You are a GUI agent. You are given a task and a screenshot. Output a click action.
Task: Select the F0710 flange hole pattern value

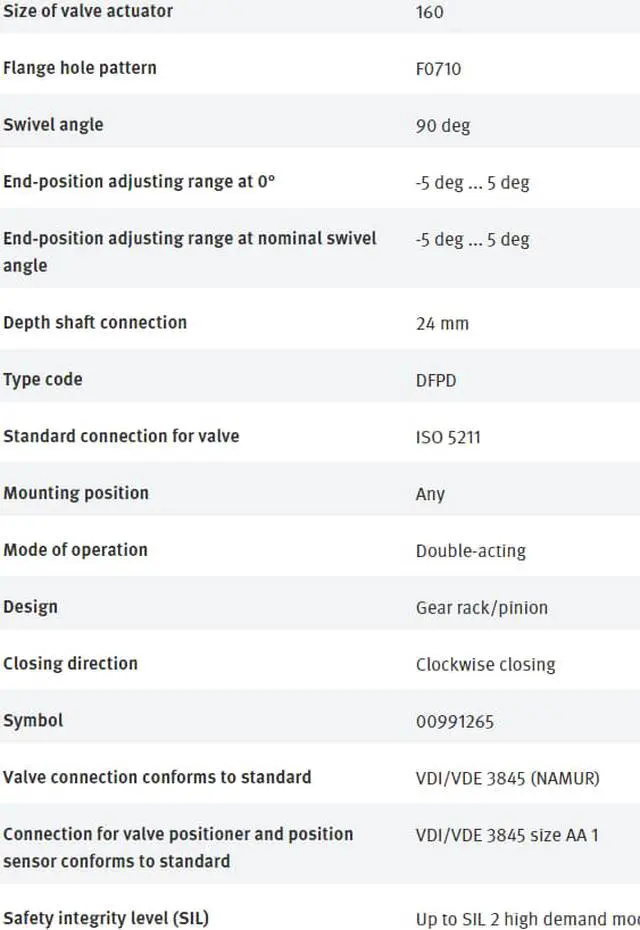(x=438, y=69)
